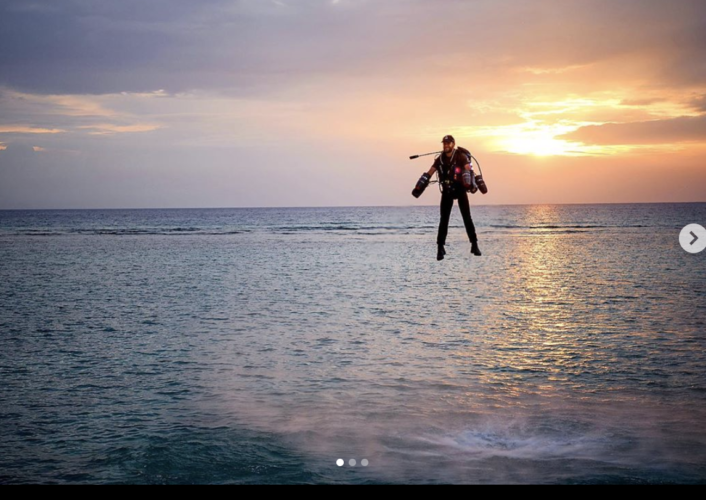Jump to the second carousel dot

(352, 462)
